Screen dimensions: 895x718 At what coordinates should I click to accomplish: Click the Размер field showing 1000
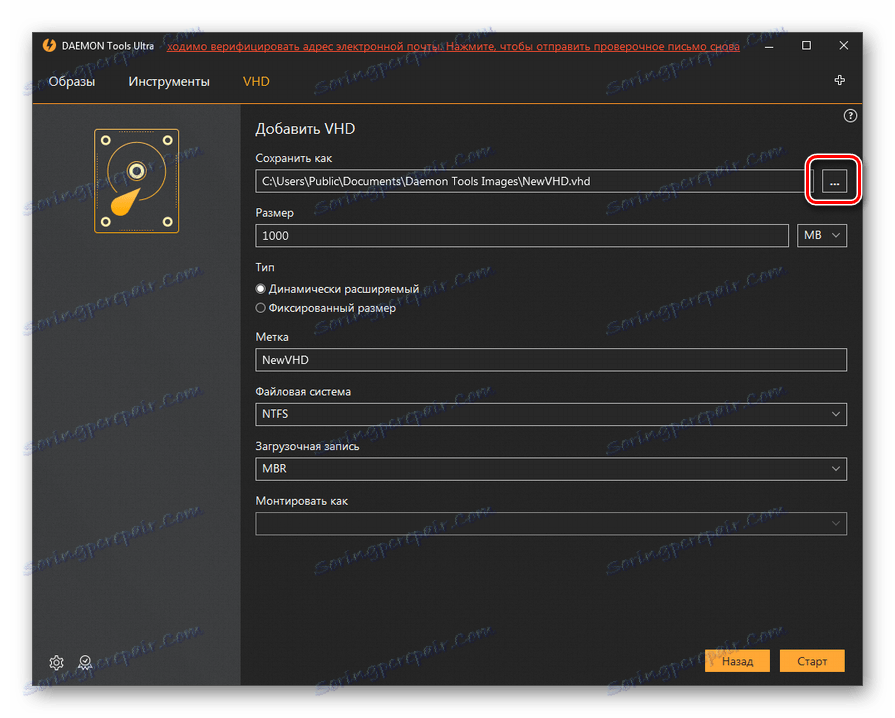click(x=522, y=235)
